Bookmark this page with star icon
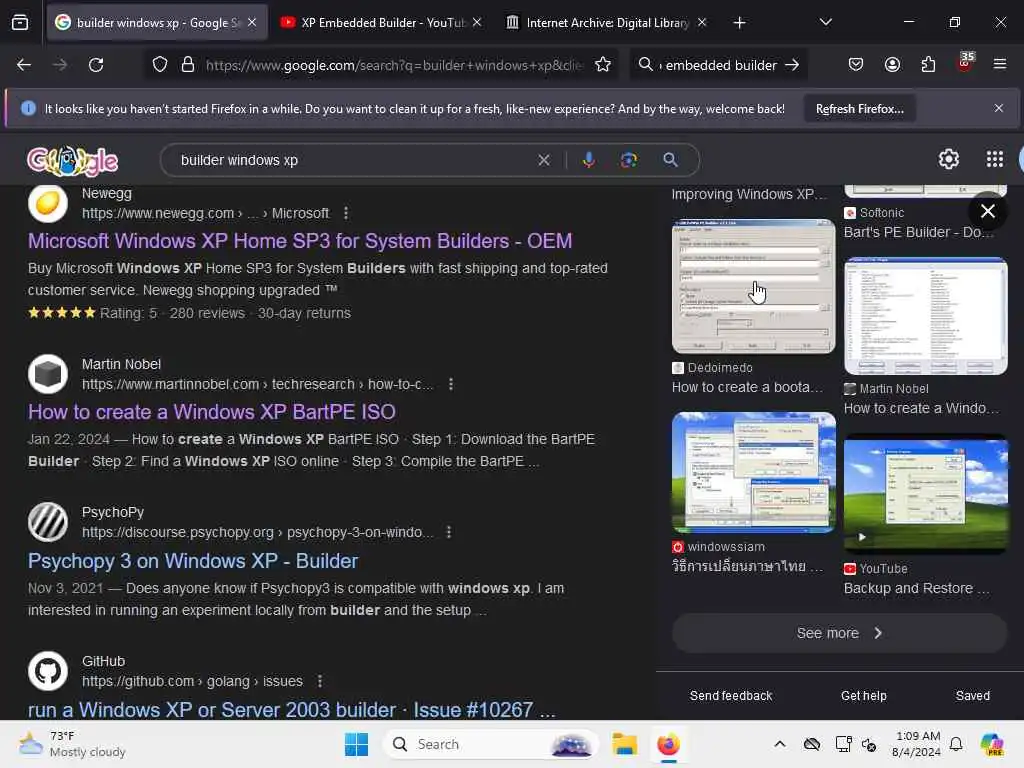1024x768 pixels. pos(603,65)
